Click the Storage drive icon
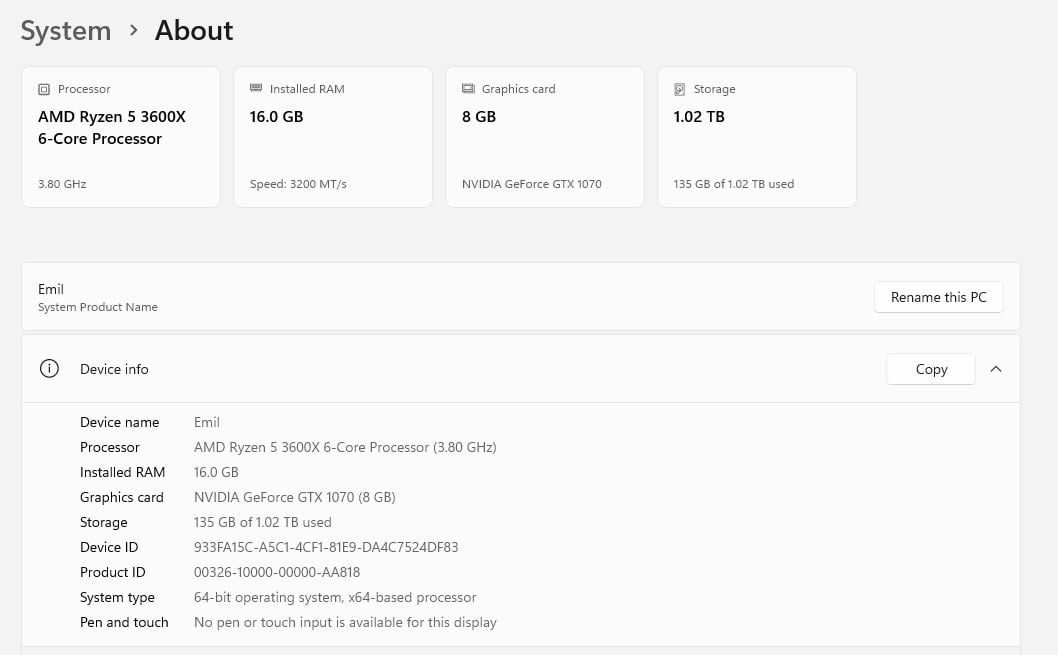 [679, 89]
